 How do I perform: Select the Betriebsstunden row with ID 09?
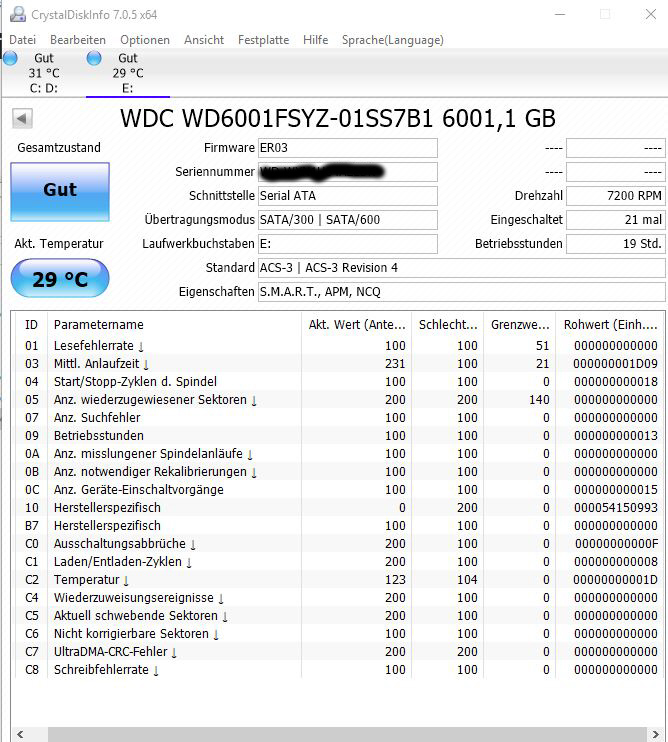coord(339,435)
